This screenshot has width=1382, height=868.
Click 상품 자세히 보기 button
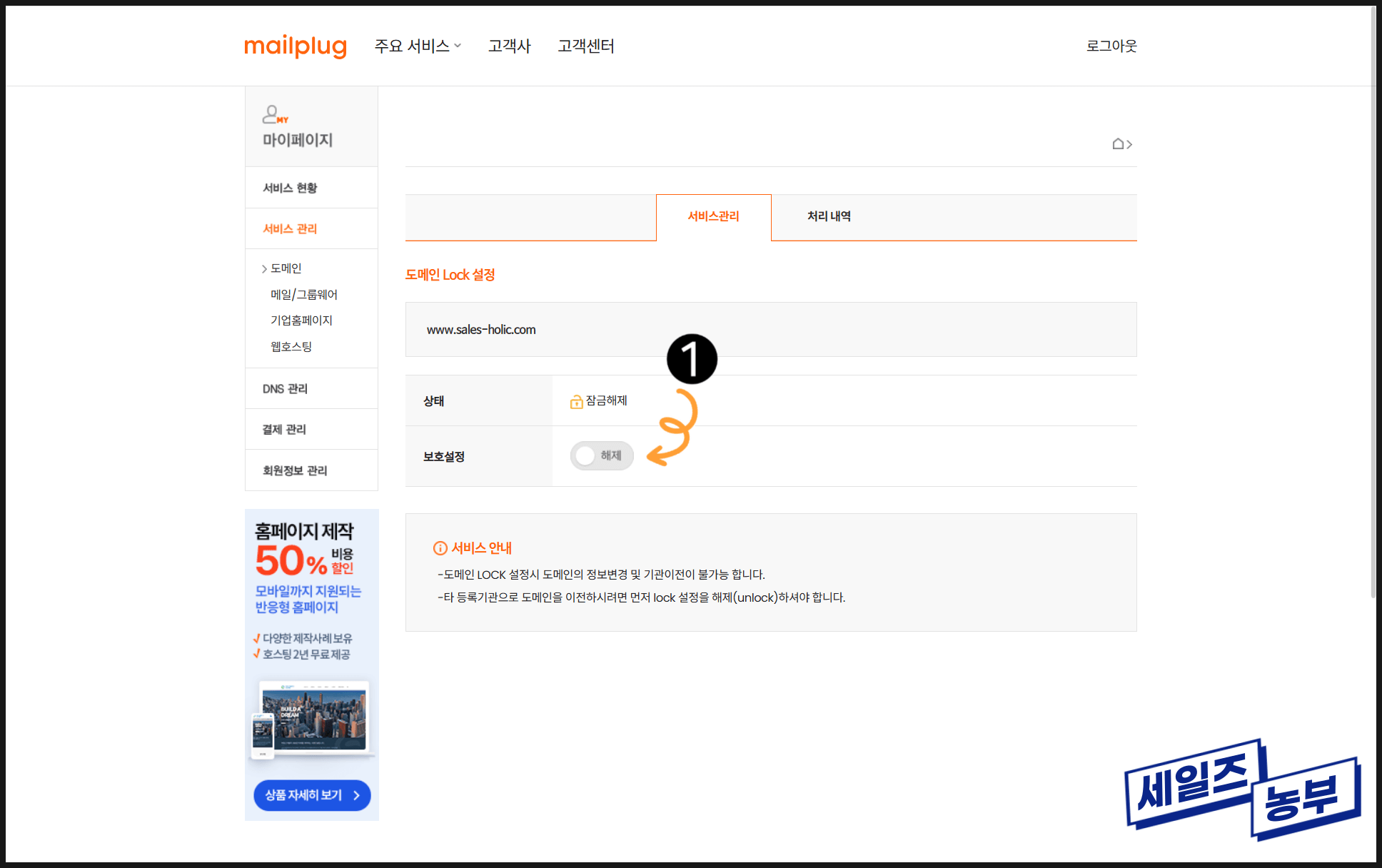pos(312,794)
